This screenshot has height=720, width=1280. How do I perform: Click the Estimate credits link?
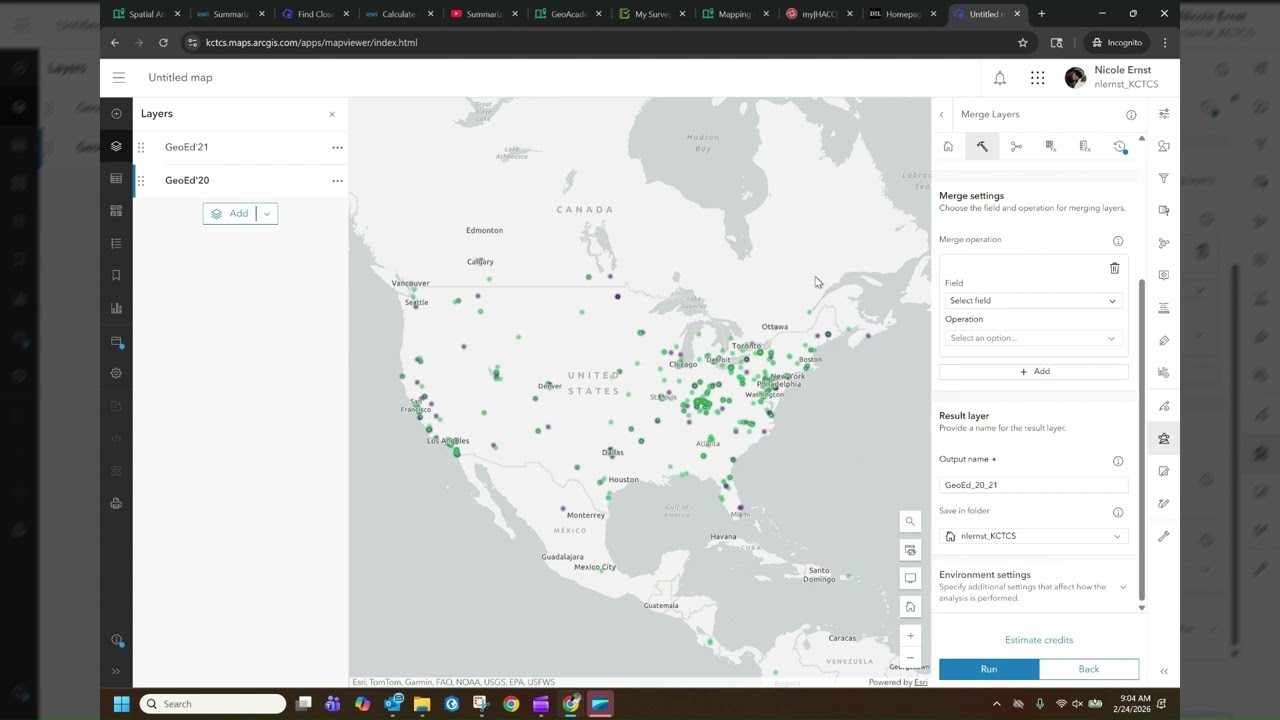(1039, 640)
